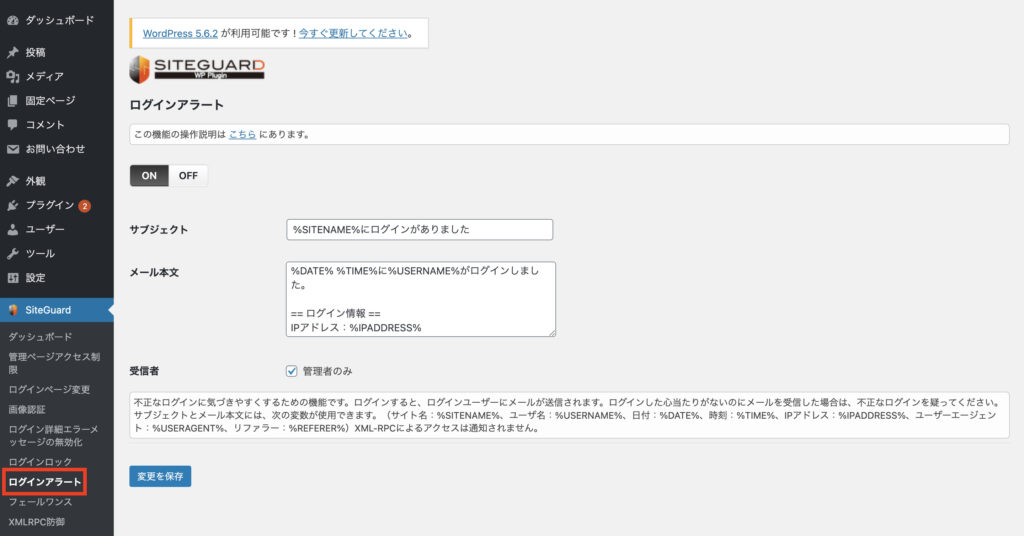1024x536 pixels.
Task: Click the WordPress 5.6.2 link
Action: click(x=180, y=33)
